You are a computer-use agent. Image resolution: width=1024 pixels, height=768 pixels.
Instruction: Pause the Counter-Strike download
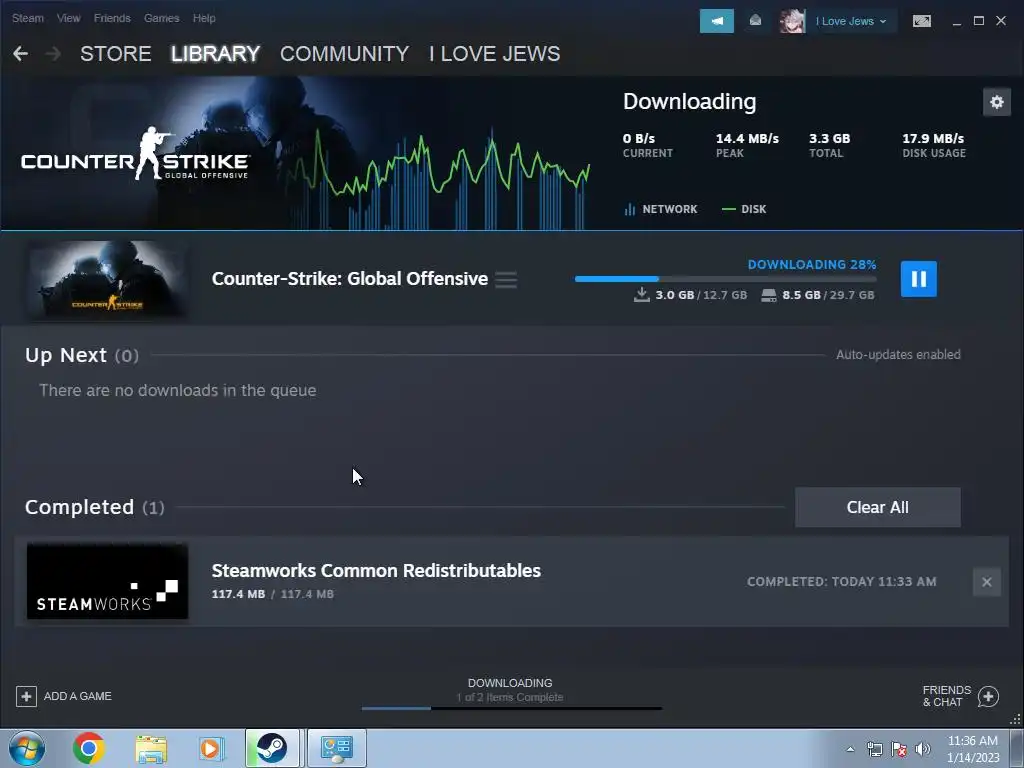[x=918, y=279]
